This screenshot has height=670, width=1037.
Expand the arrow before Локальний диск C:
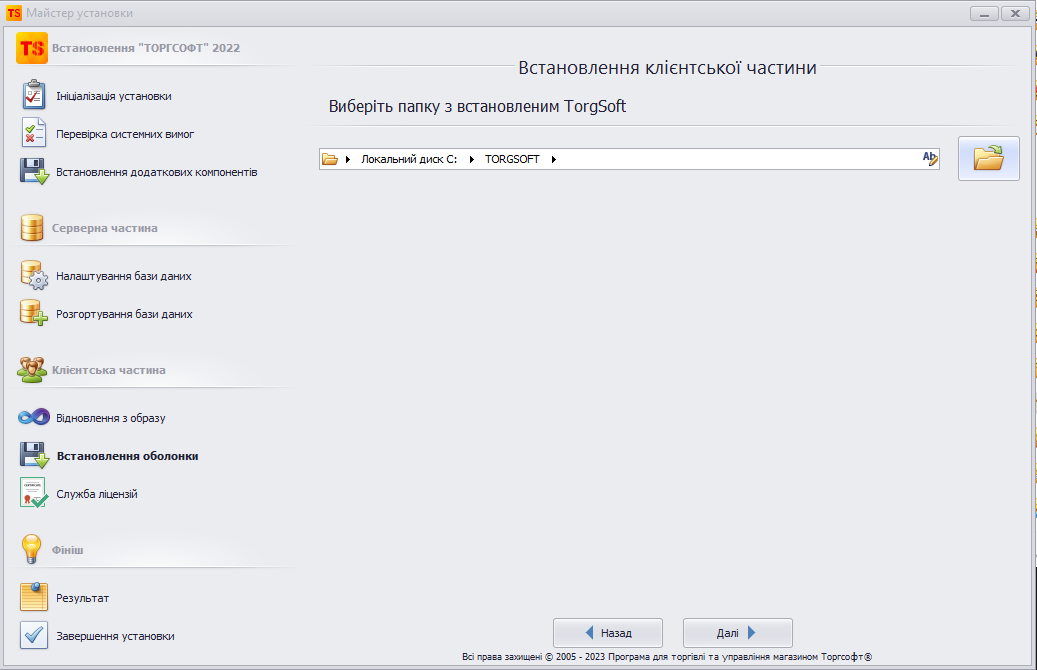(x=348, y=159)
